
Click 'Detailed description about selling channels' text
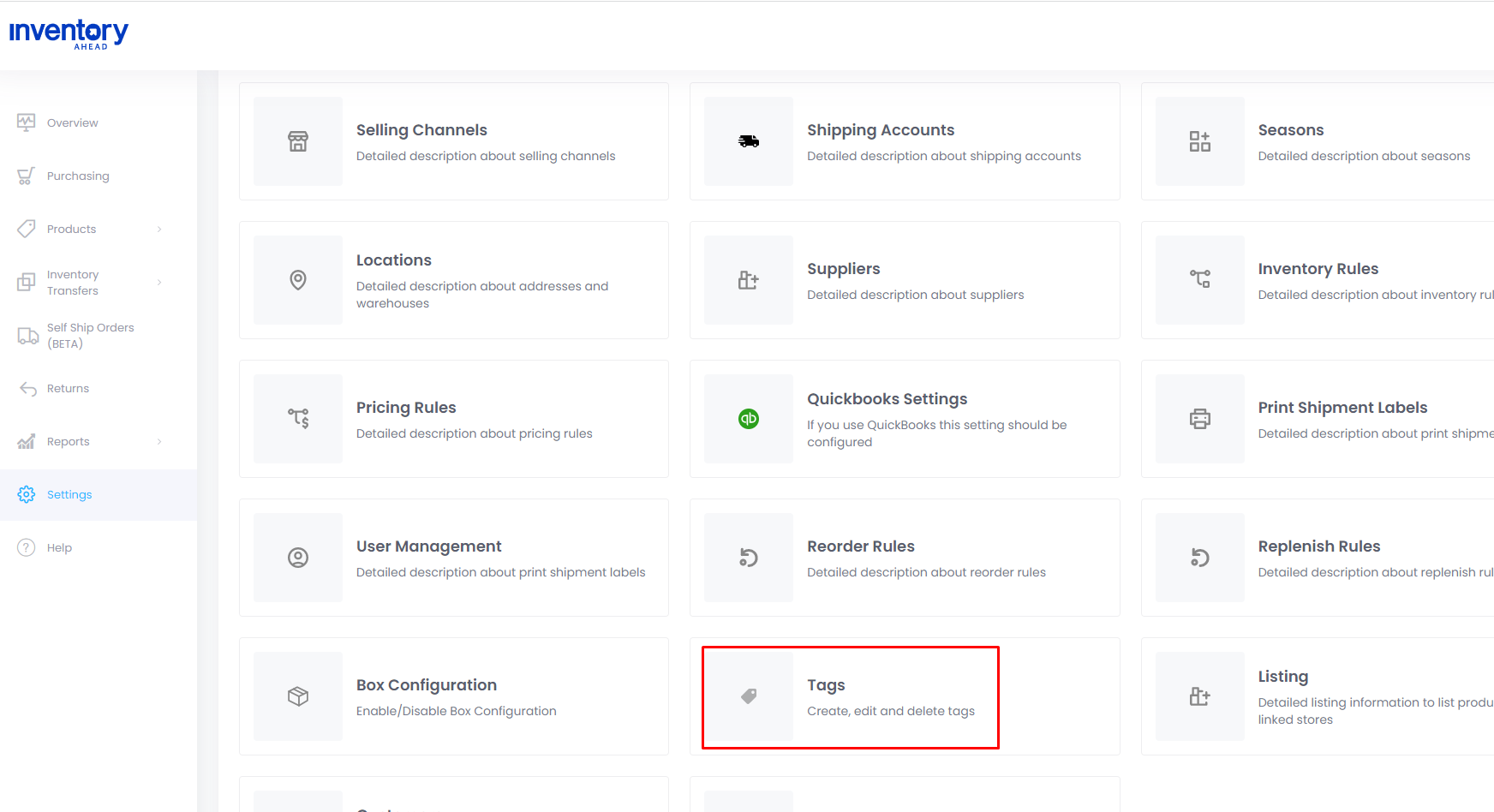[x=486, y=156]
